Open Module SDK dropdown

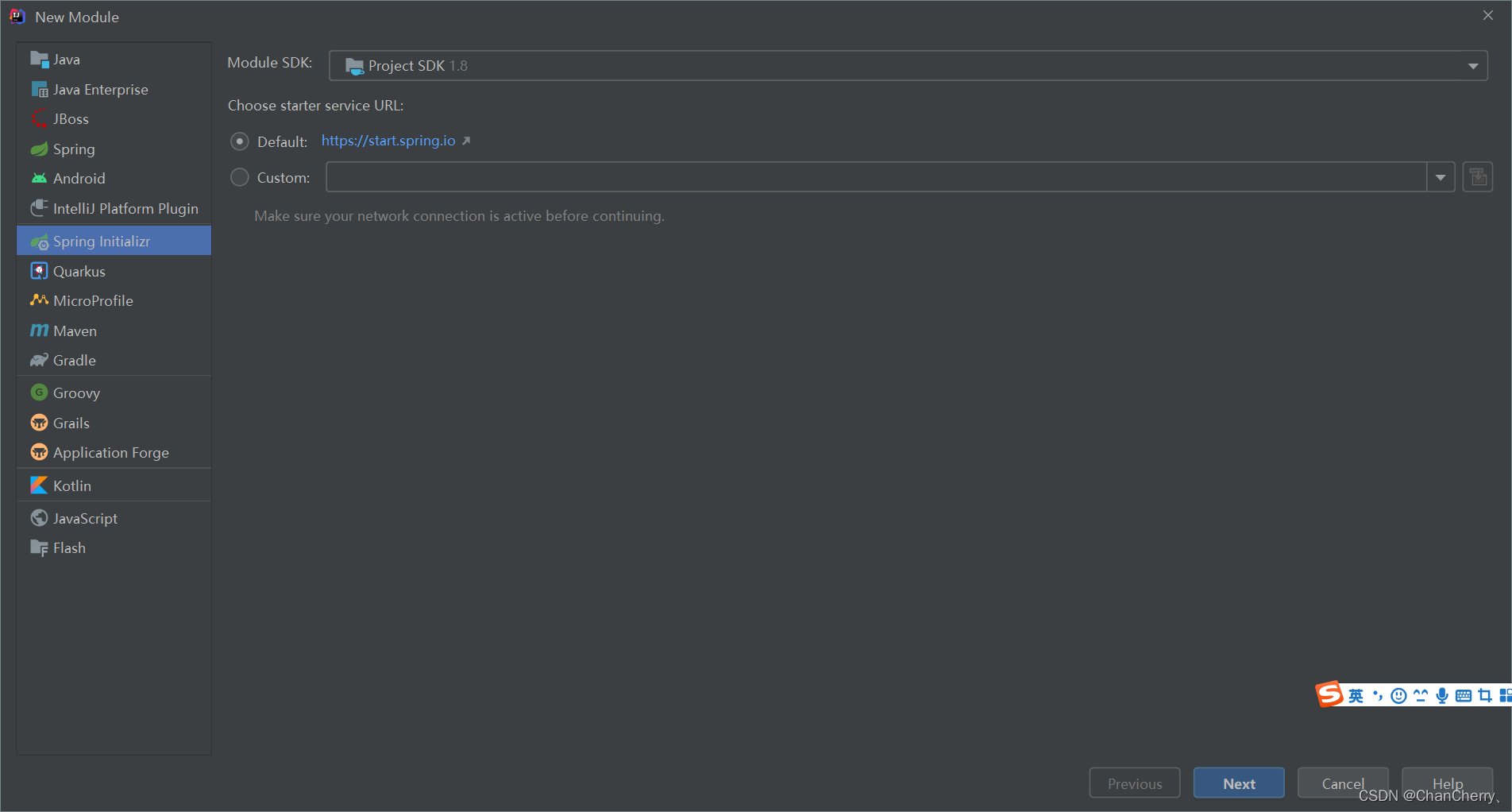pyautogui.click(x=908, y=66)
